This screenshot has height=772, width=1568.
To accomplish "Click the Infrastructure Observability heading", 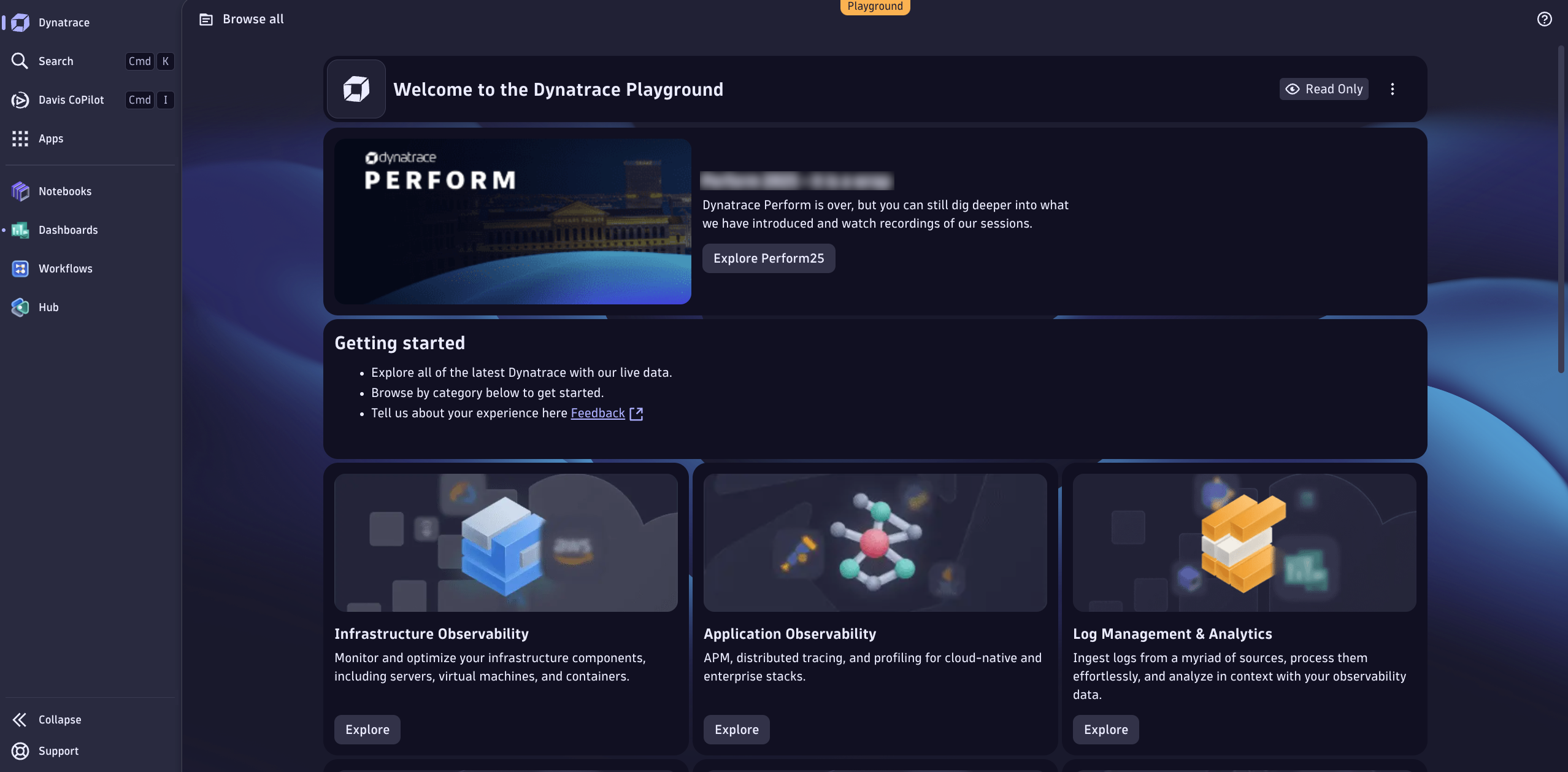I will (432, 634).
